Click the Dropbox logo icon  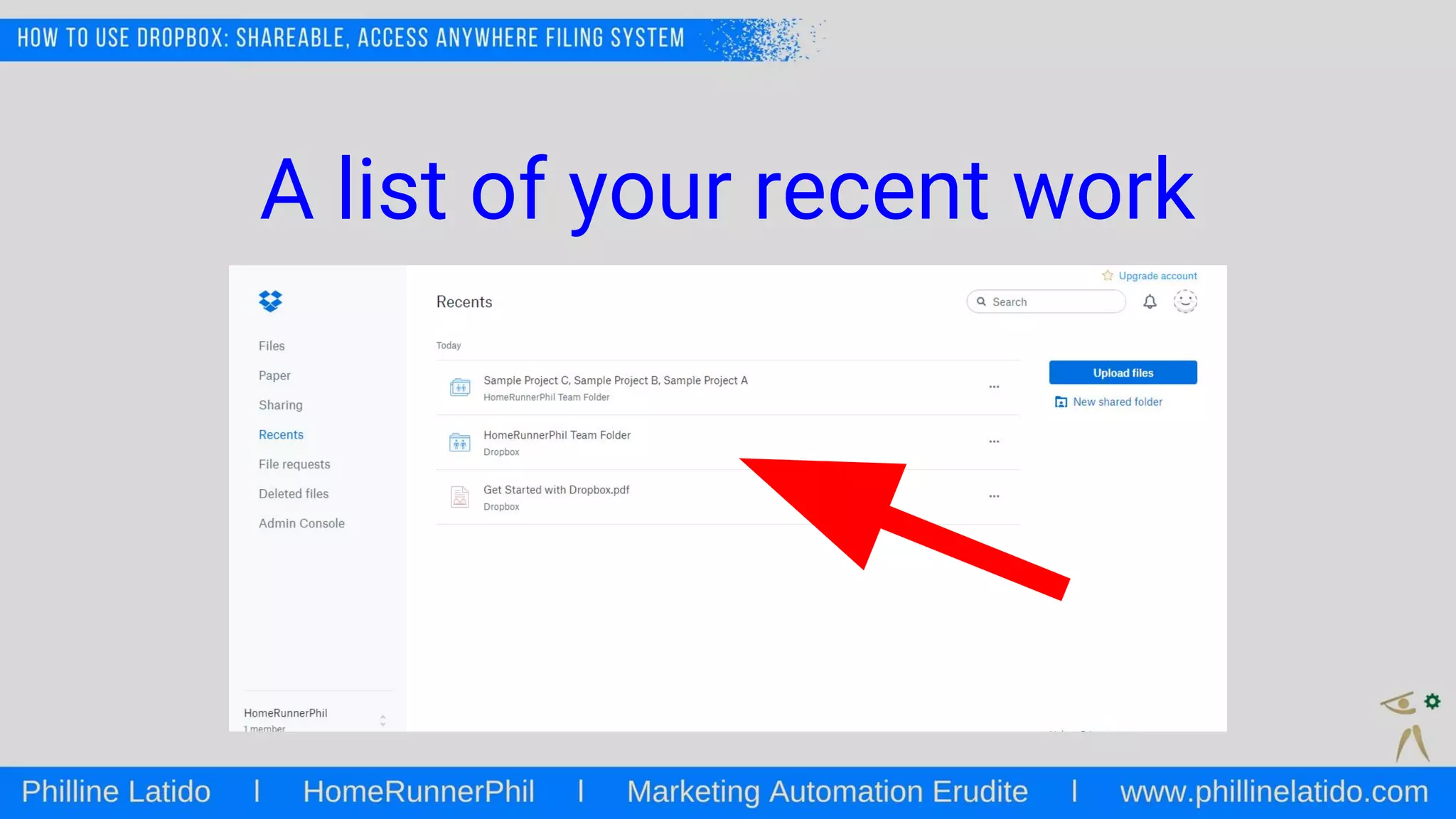coord(270,301)
